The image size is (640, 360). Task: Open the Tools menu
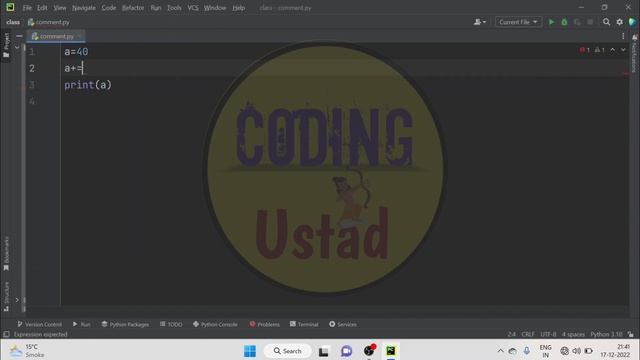pyautogui.click(x=174, y=8)
